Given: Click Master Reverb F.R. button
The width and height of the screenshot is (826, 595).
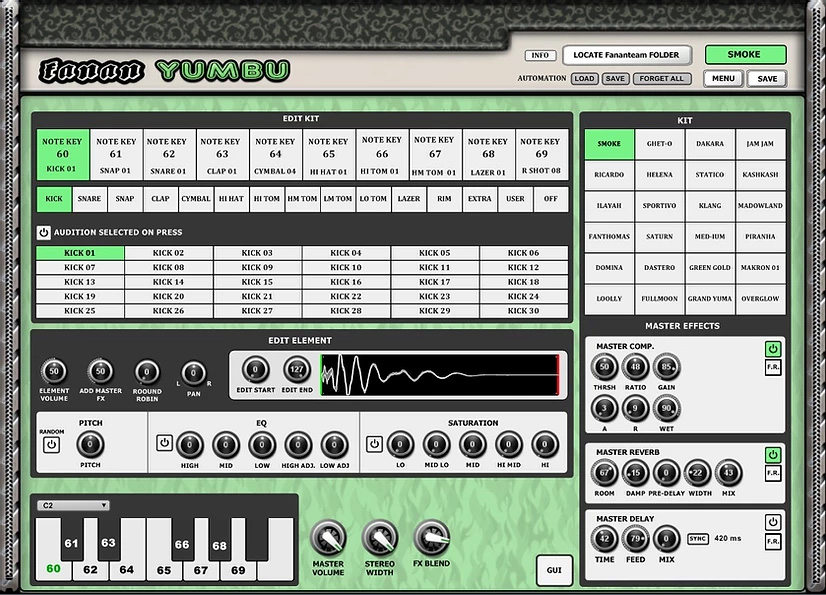Looking at the screenshot, I should click(772, 473).
